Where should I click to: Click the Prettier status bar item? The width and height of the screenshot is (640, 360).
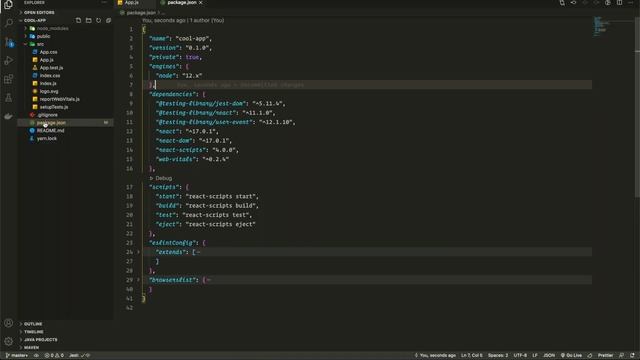pos(605,356)
